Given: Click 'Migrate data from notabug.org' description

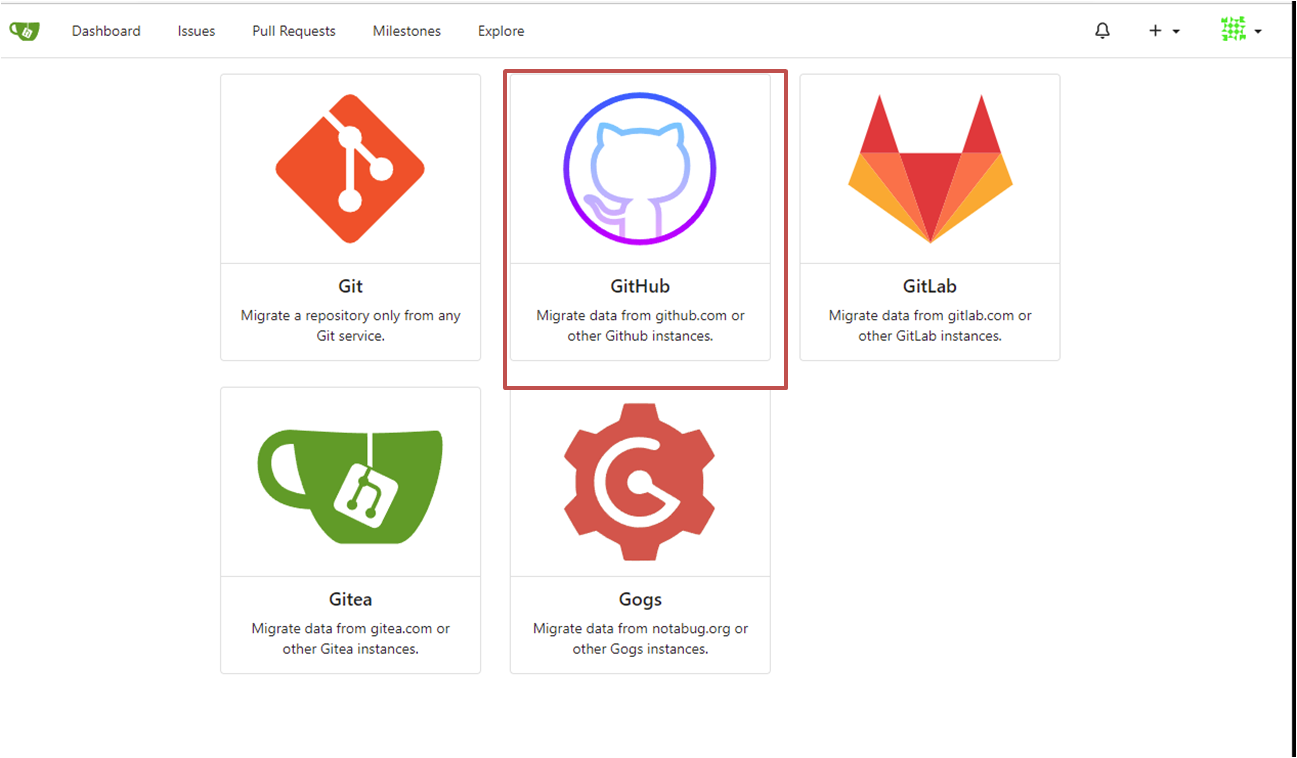Looking at the screenshot, I should 640,639.
